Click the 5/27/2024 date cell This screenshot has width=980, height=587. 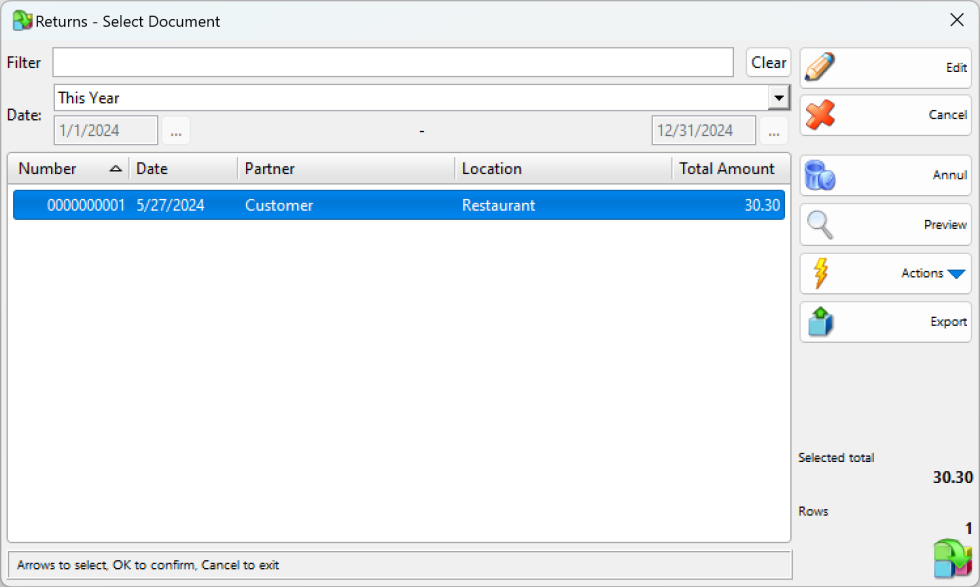[x=170, y=206]
